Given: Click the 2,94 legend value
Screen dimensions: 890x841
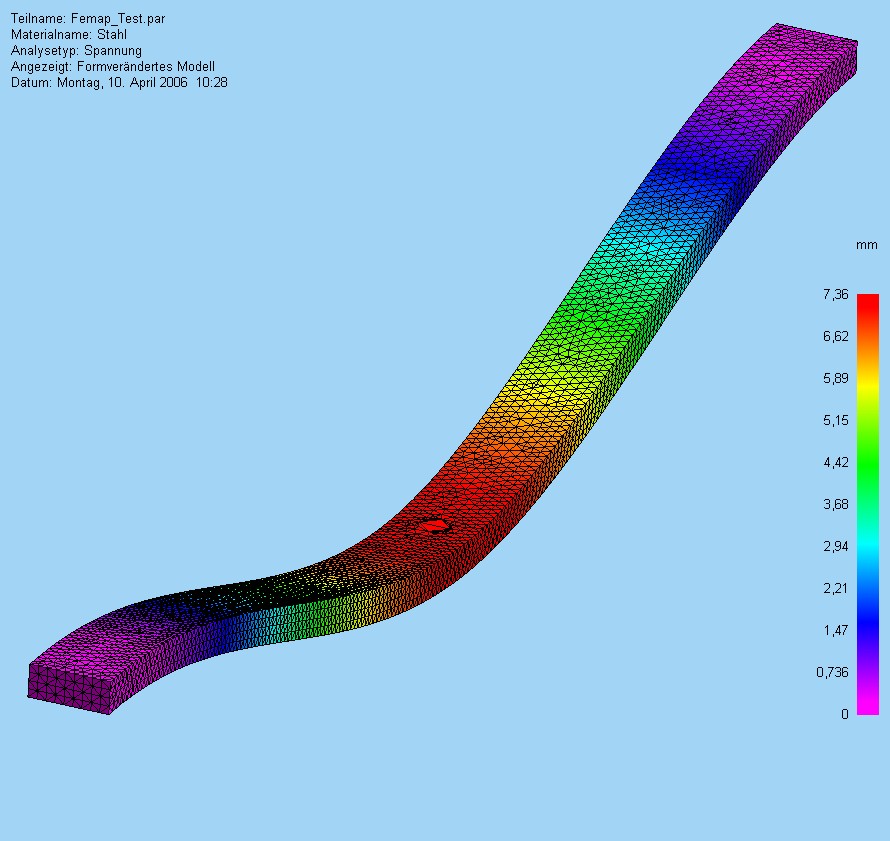Looking at the screenshot, I should (x=836, y=546).
